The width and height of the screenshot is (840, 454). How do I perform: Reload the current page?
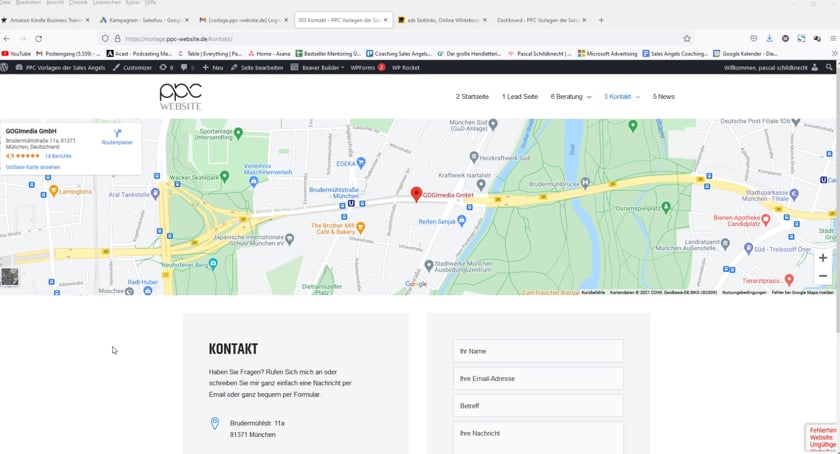coord(39,39)
